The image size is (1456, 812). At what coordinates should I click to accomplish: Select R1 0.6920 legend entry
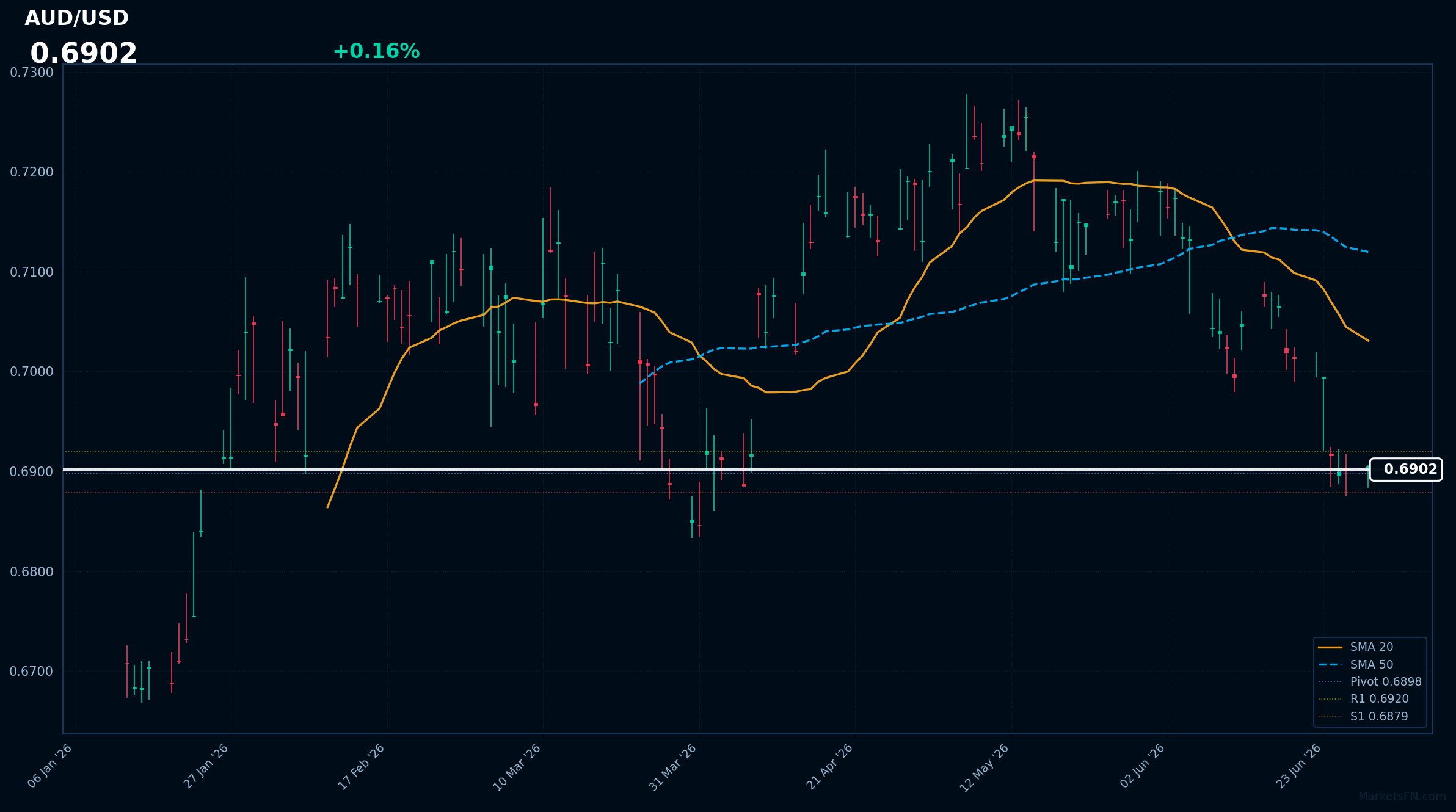tap(1363, 699)
